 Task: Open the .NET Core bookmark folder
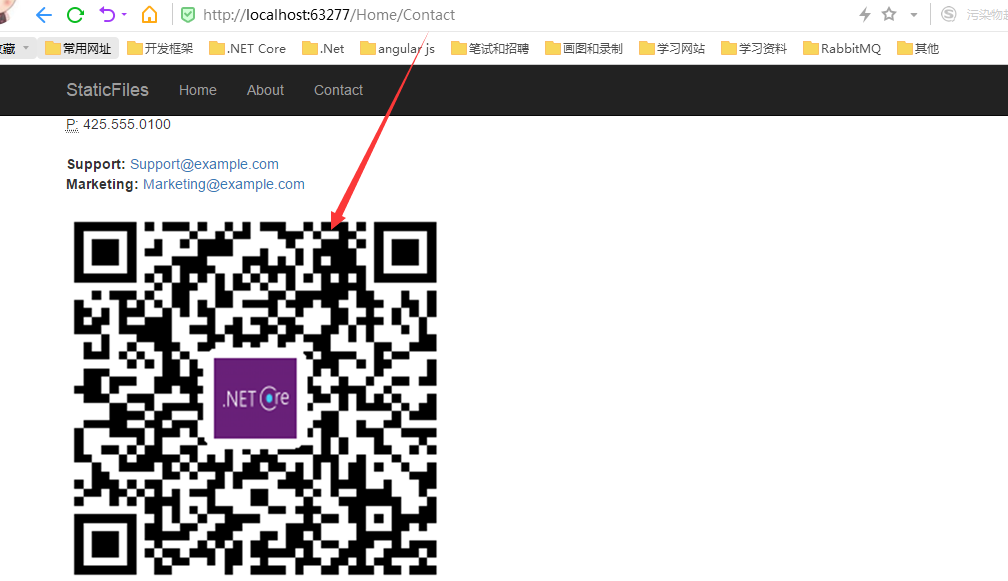248,48
